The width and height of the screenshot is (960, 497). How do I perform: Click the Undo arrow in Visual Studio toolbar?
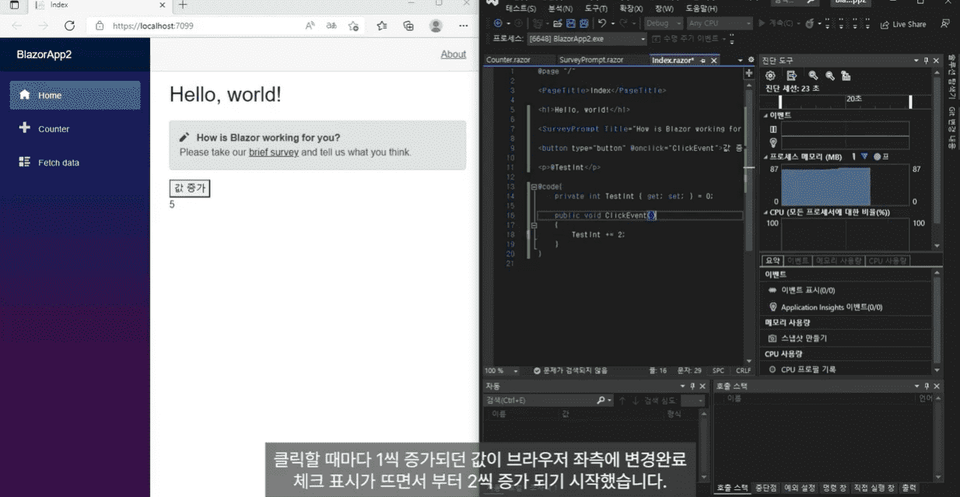pyautogui.click(x=602, y=23)
